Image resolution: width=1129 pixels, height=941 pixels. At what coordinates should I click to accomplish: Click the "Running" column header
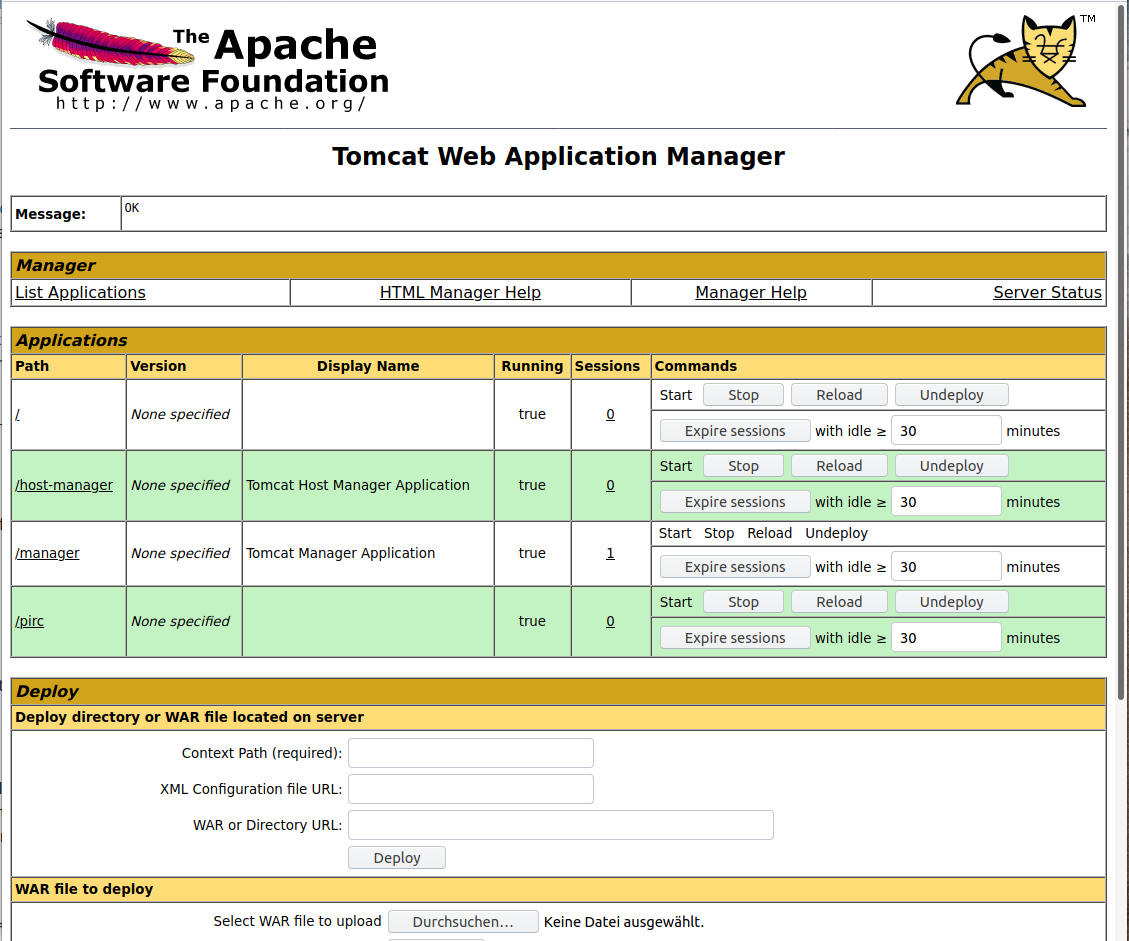[532, 366]
